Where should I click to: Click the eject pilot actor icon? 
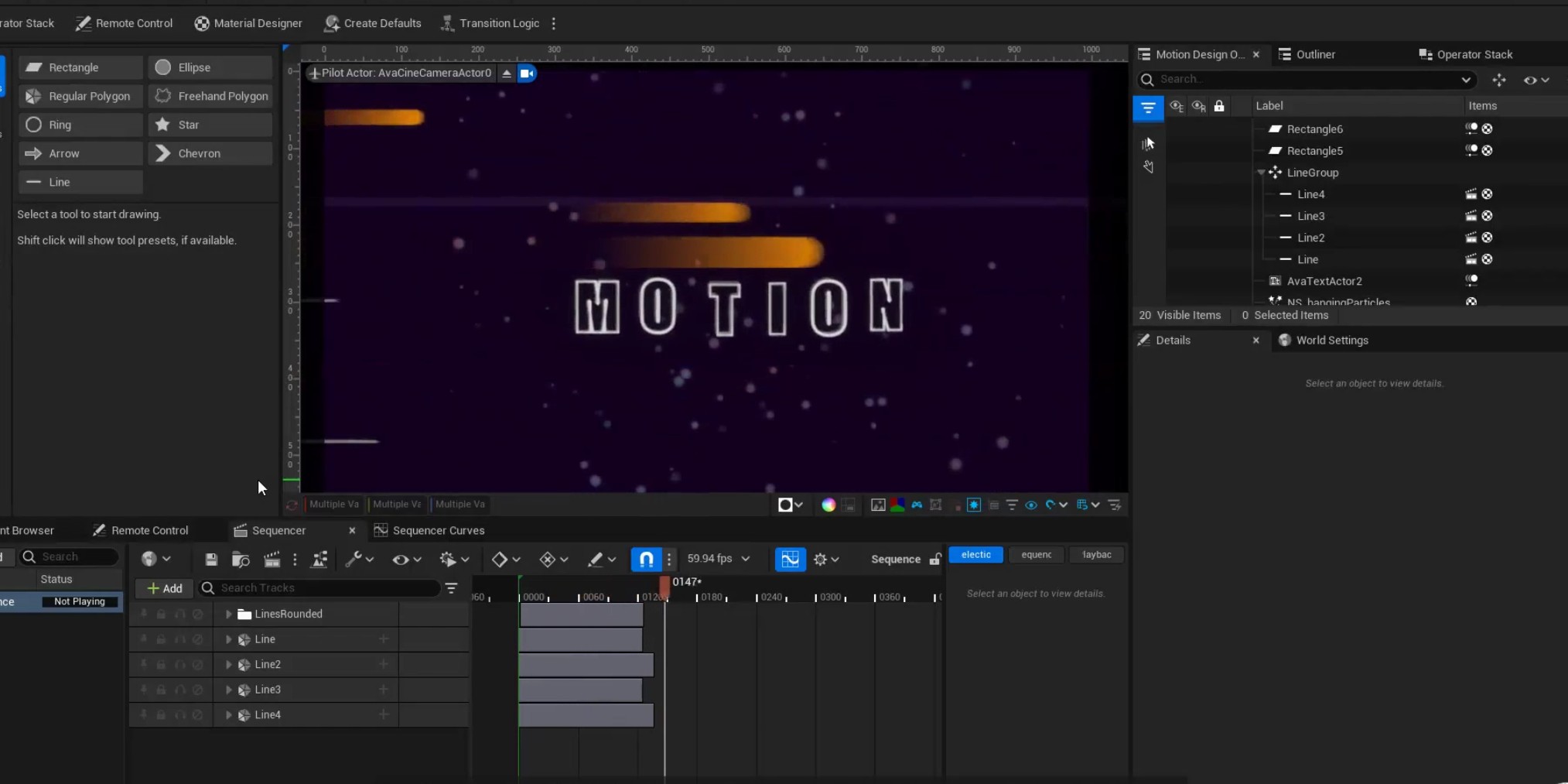tap(507, 74)
